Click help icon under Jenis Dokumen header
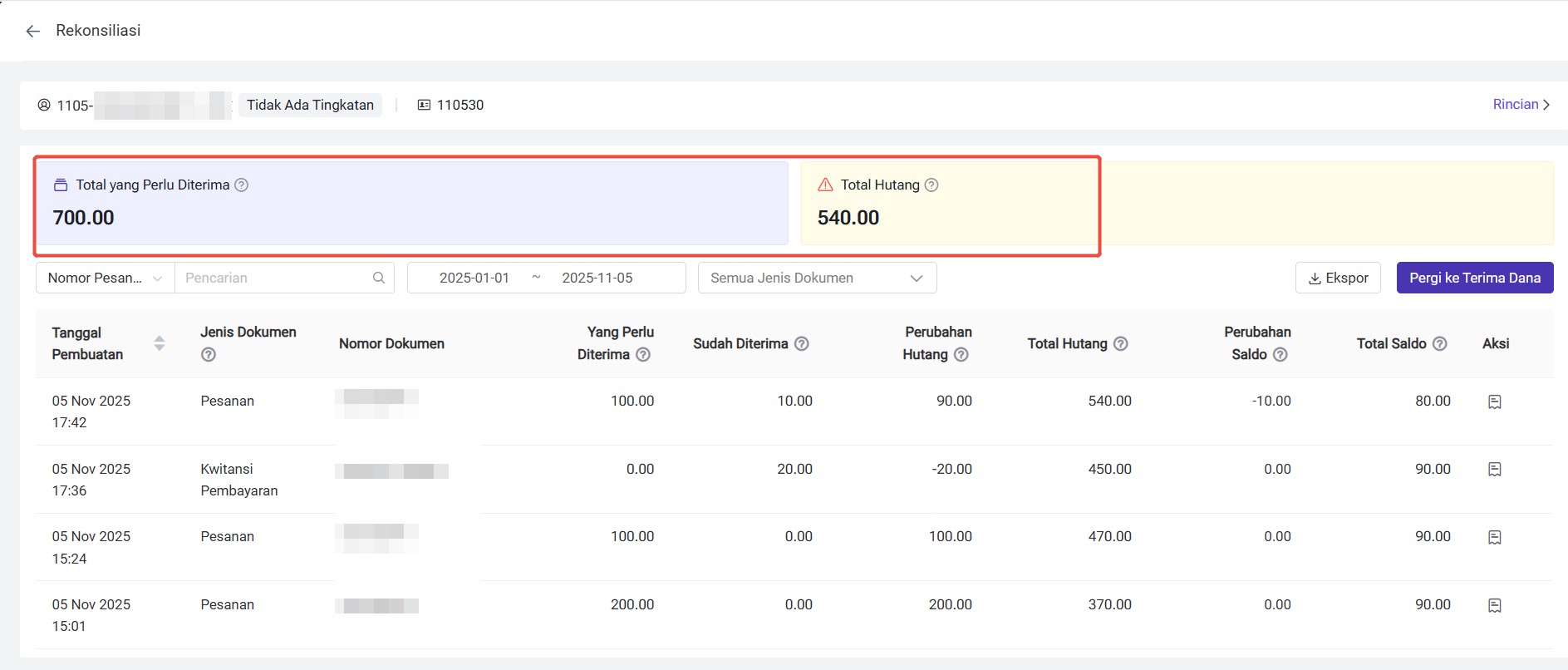The height and width of the screenshot is (670, 1568). (209, 355)
